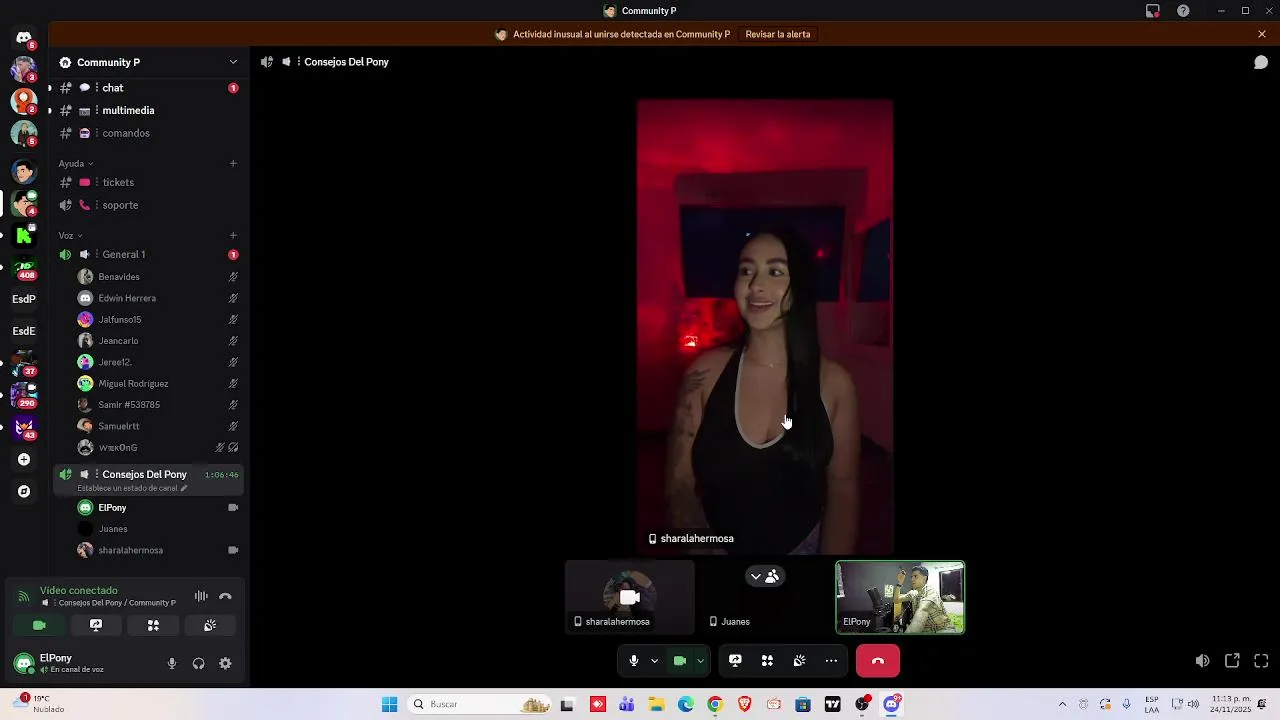Viewport: 1280px width, 720px height.
Task: End the call with red button
Action: (878, 661)
